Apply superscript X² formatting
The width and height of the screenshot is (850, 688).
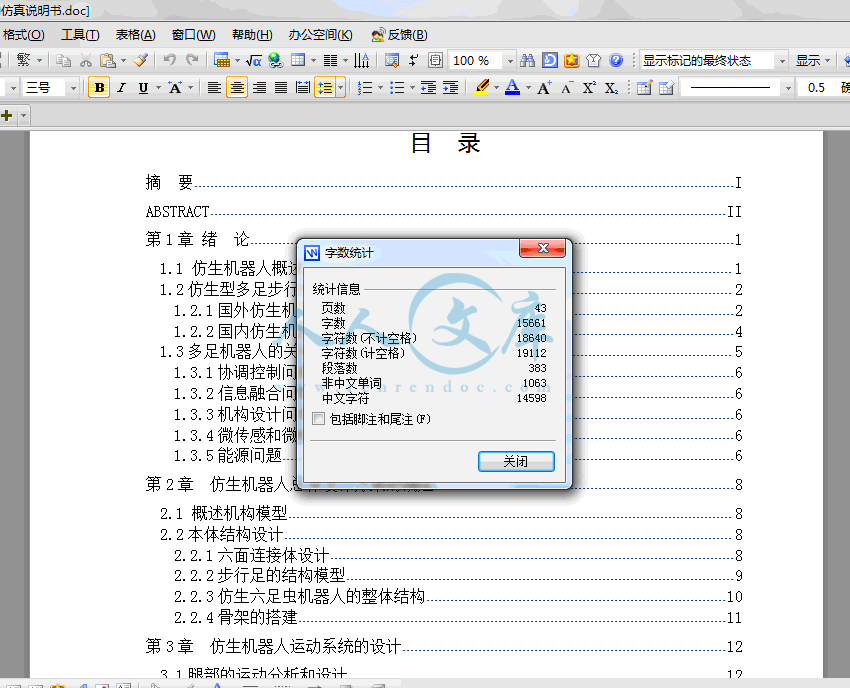(589, 87)
